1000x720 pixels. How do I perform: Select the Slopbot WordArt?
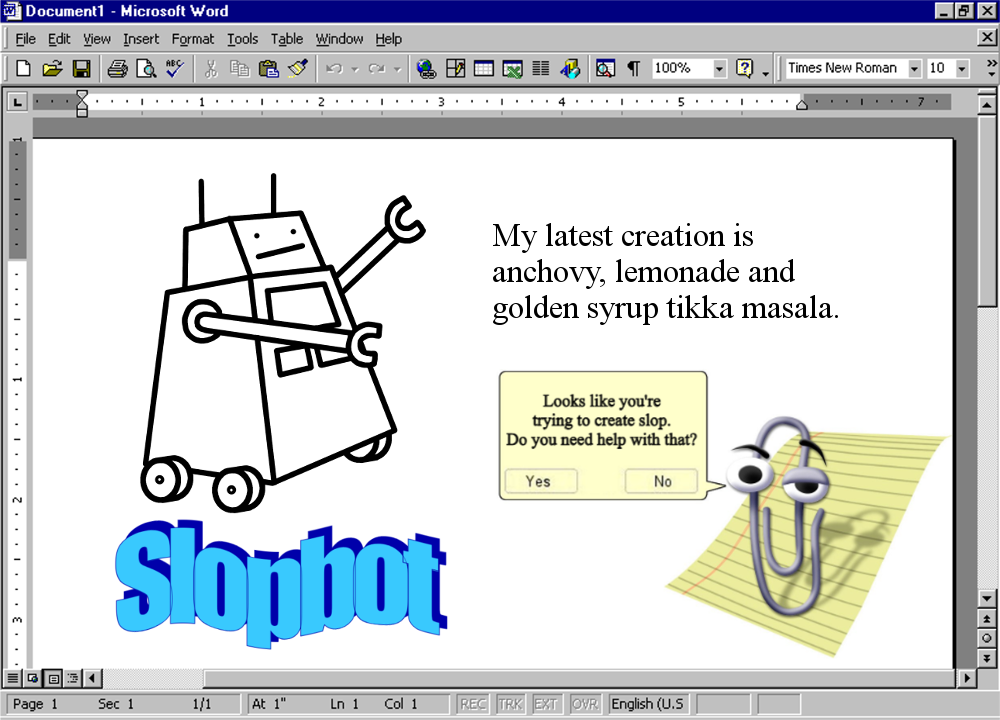click(281, 583)
